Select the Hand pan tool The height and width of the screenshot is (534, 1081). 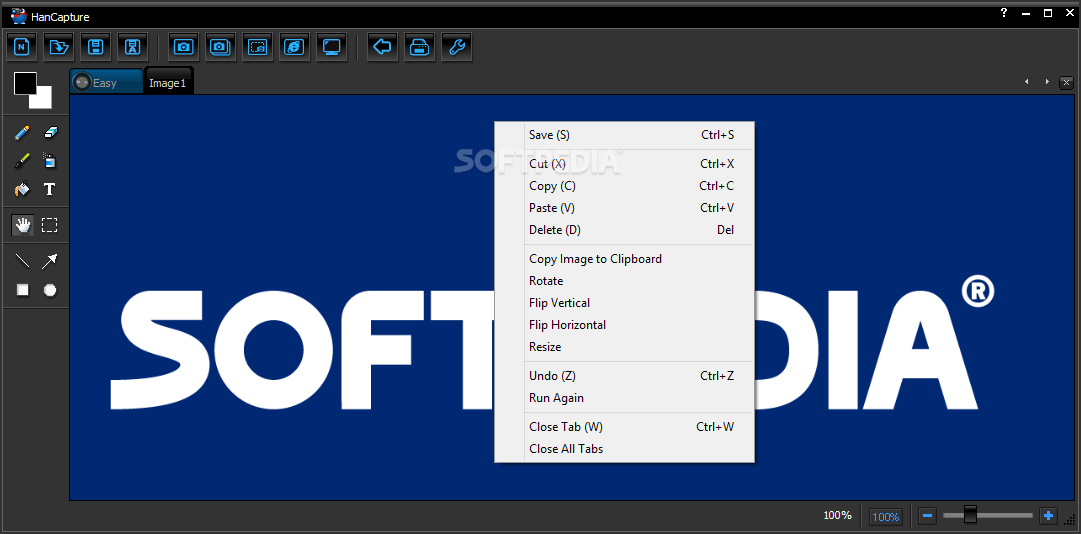pyautogui.click(x=23, y=225)
